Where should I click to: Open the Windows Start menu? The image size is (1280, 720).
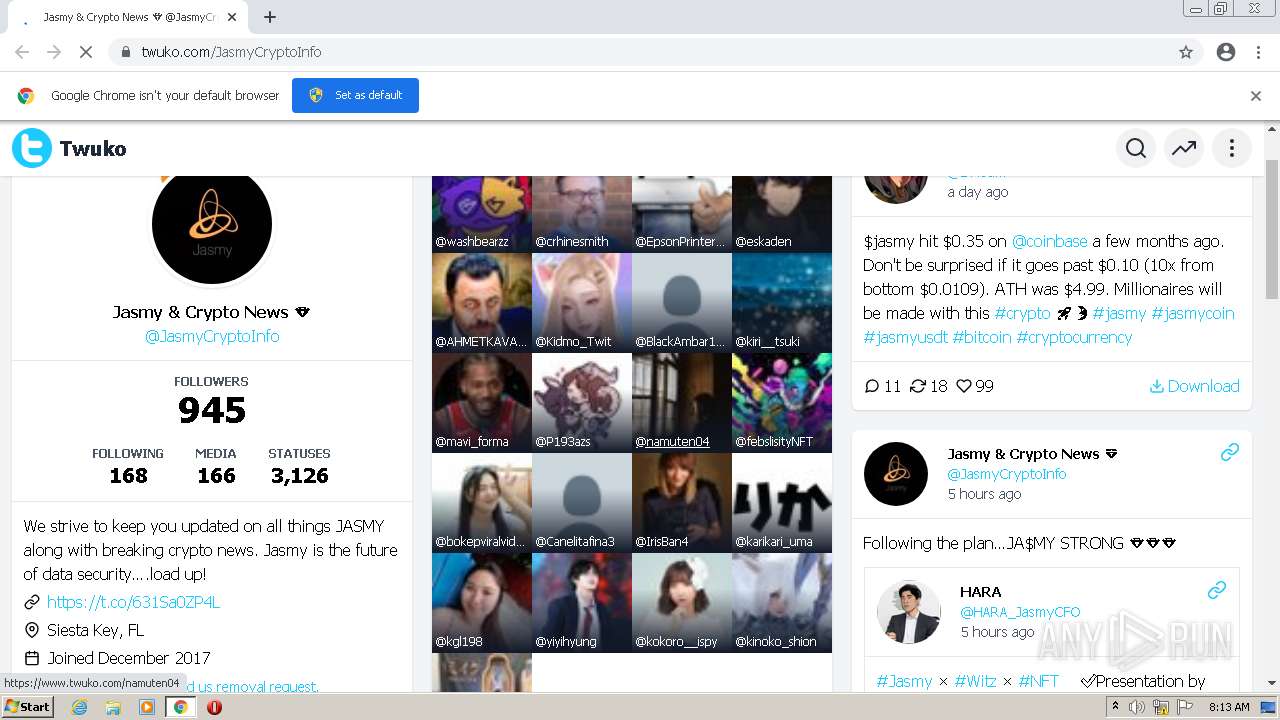[28, 707]
